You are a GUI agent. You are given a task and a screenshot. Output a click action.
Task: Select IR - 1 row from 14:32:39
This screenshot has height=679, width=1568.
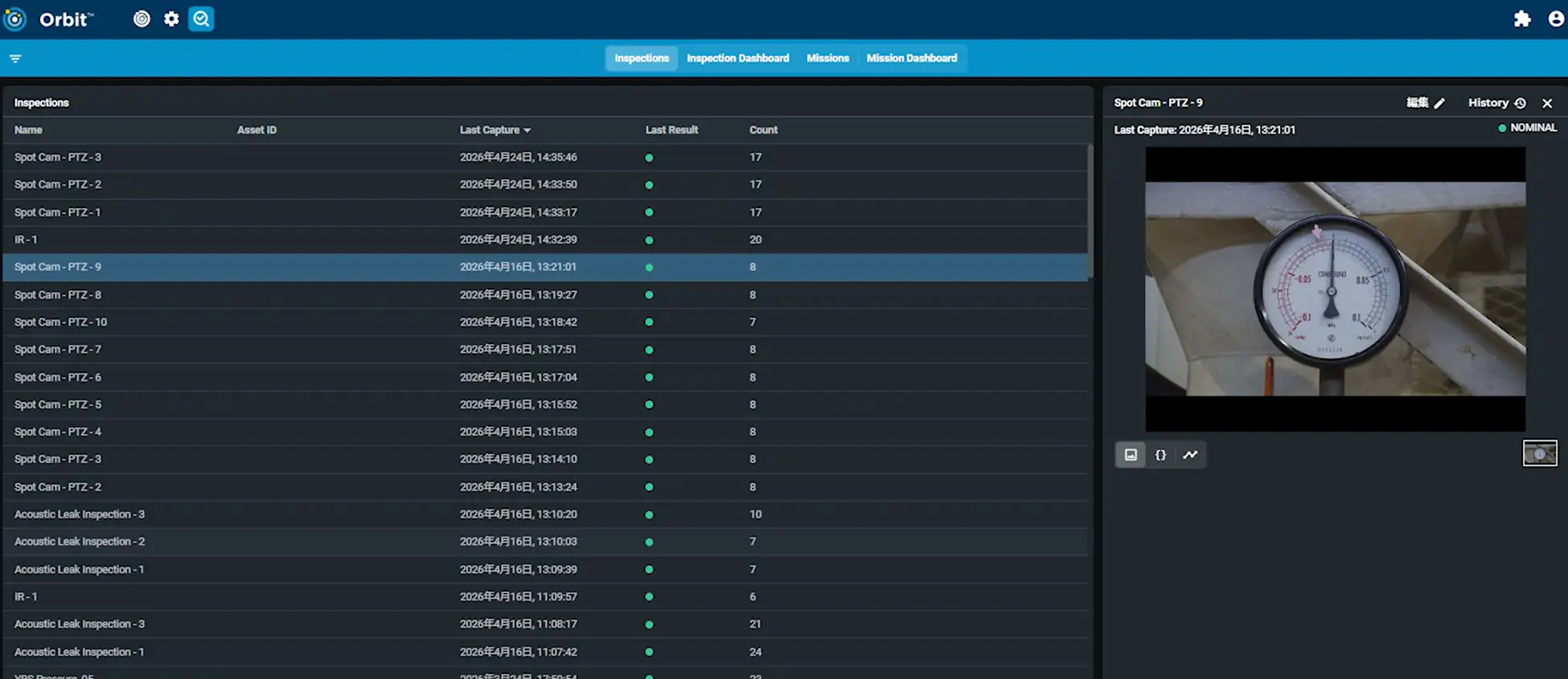545,239
